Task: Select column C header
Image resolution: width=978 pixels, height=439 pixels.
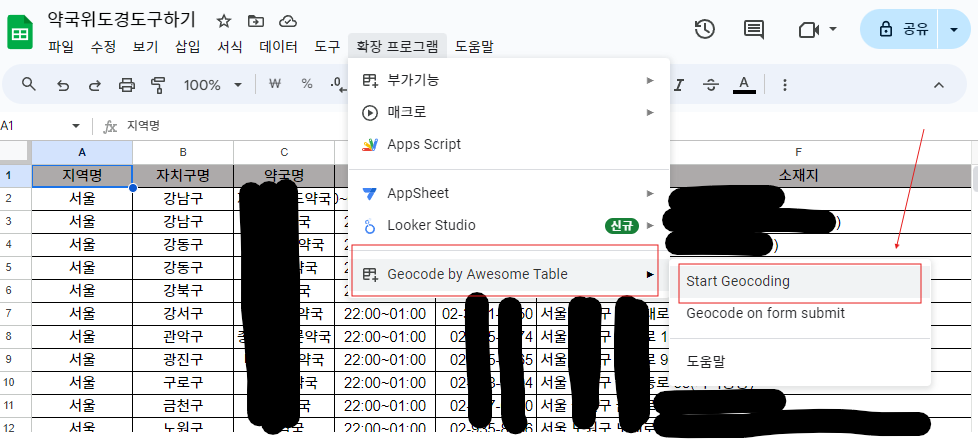Action: [284, 152]
